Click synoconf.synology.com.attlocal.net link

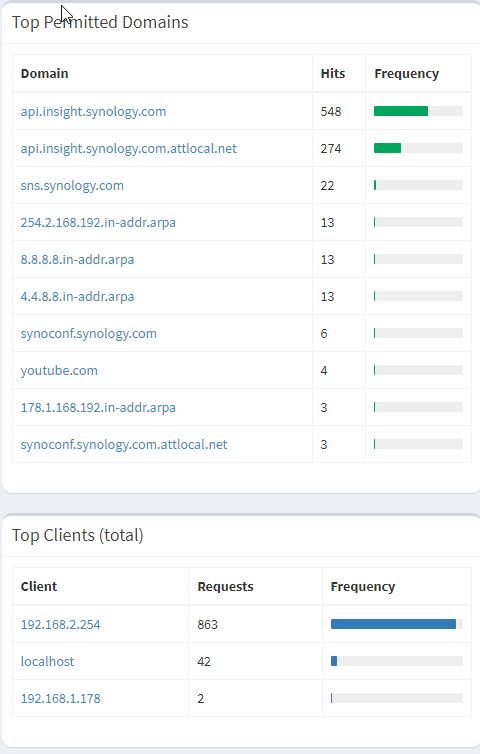click(x=124, y=444)
